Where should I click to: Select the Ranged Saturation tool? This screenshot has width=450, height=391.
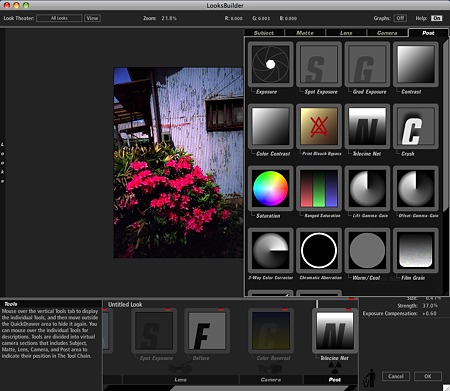[319, 188]
